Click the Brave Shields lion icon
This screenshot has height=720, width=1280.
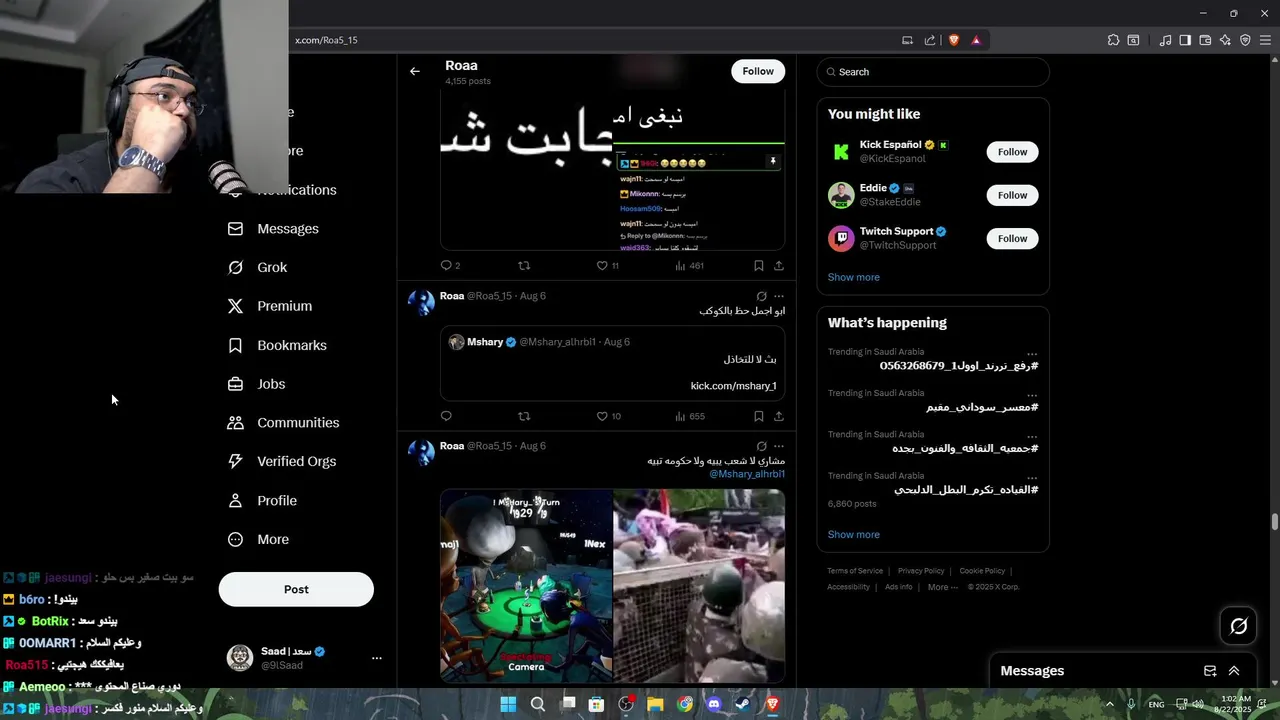click(954, 40)
